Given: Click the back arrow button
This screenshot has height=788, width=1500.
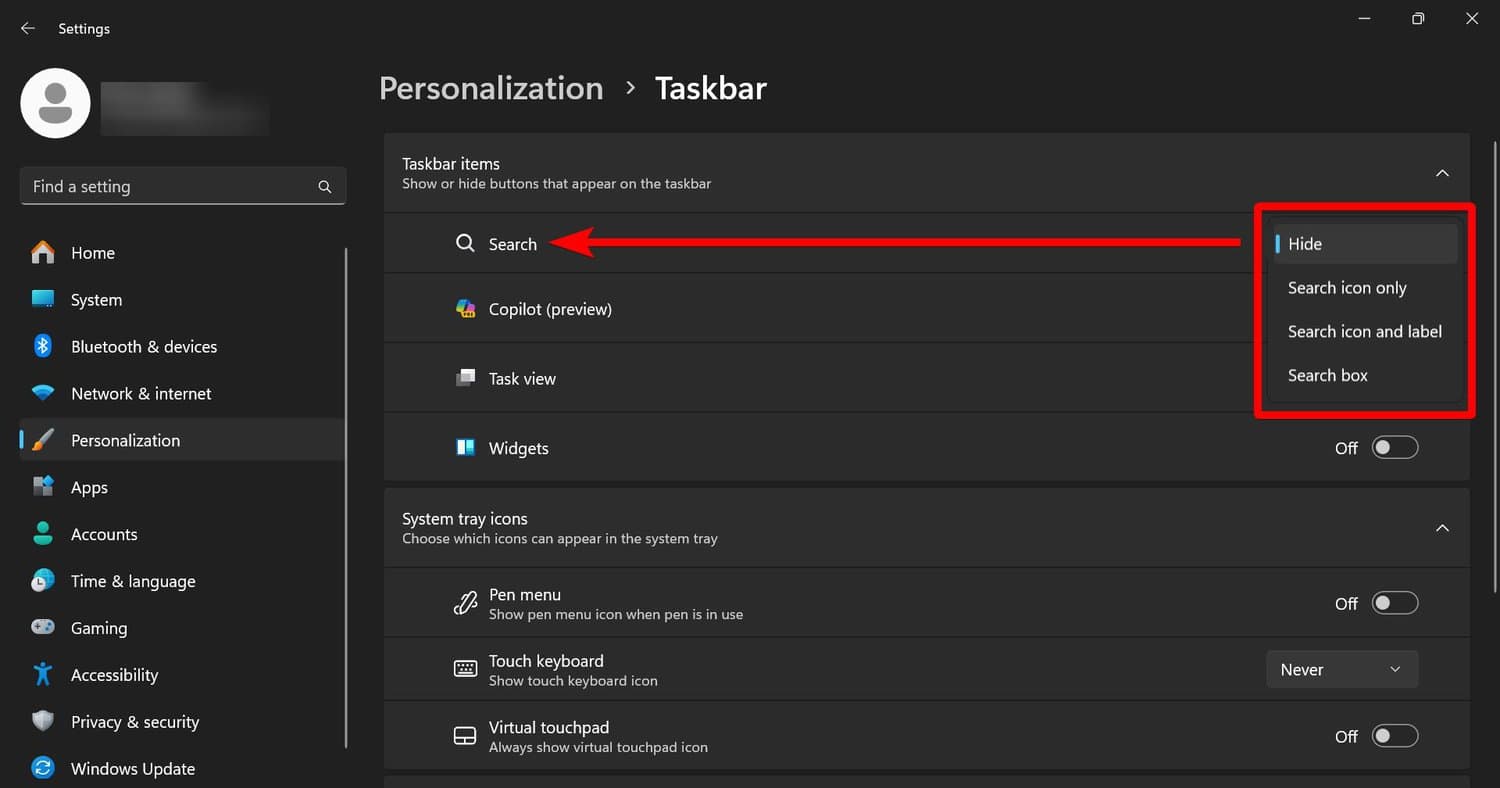Looking at the screenshot, I should [x=27, y=28].
